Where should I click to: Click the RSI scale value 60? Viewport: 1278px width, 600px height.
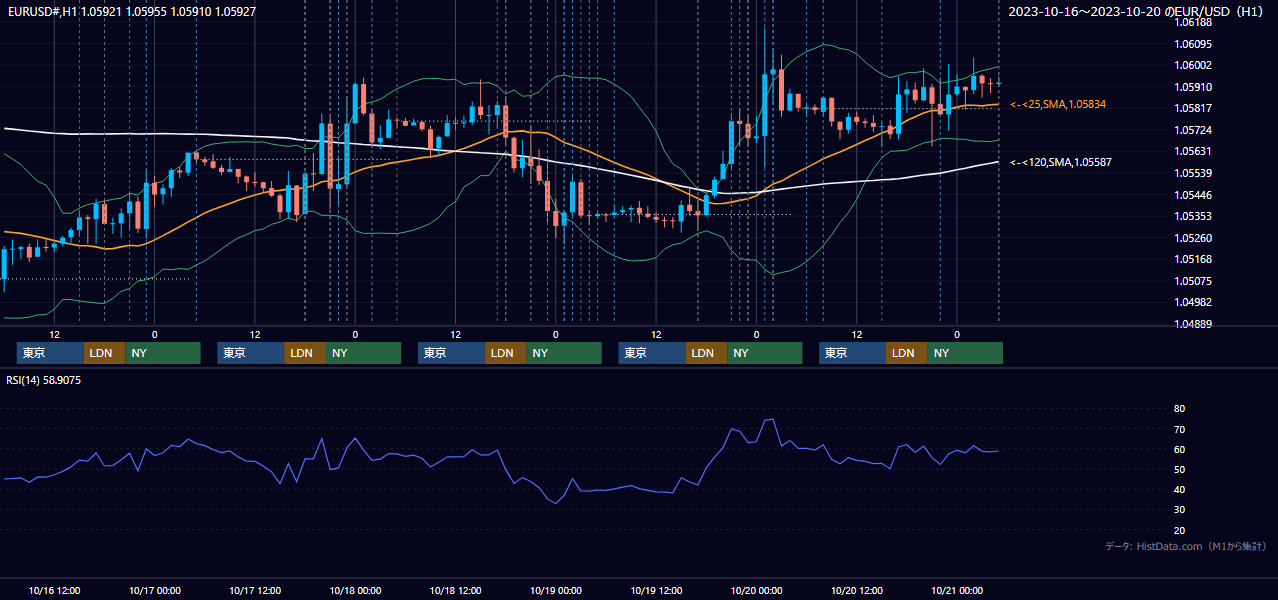pyautogui.click(x=1180, y=449)
